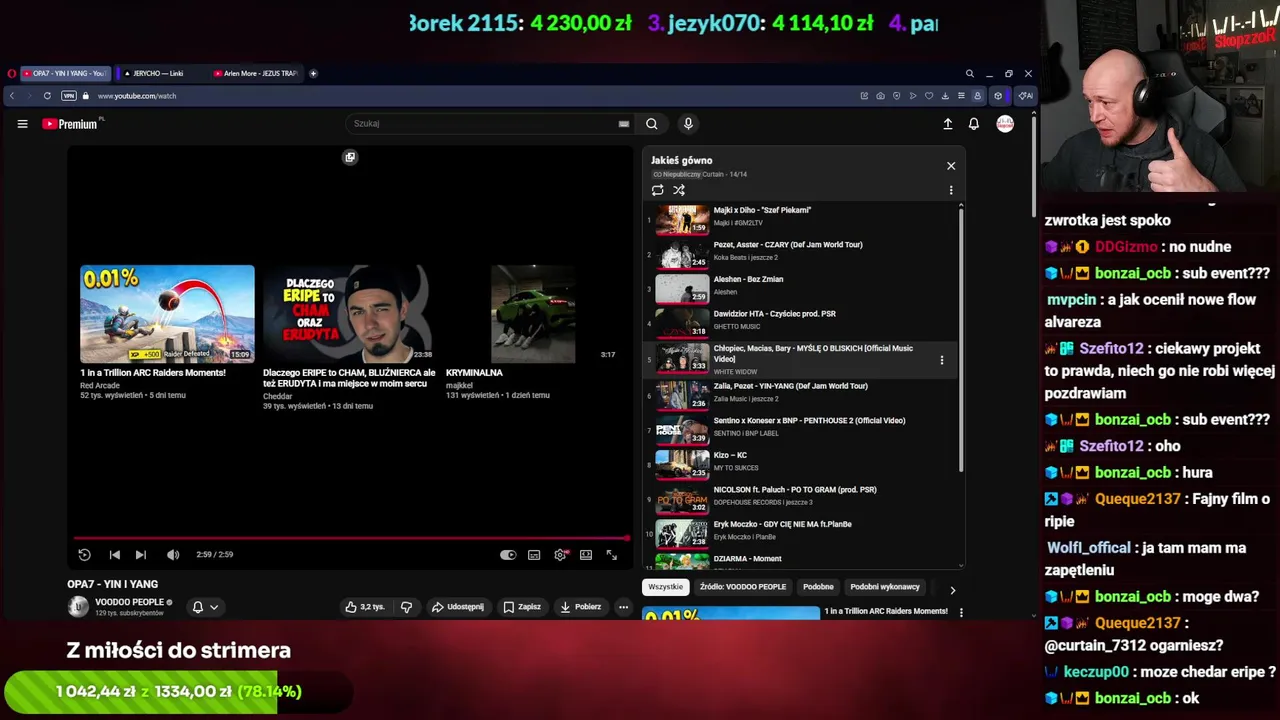Open options for MYŚLĘ O BLISKICH playlist item
The height and width of the screenshot is (720, 1280).
[x=941, y=360]
